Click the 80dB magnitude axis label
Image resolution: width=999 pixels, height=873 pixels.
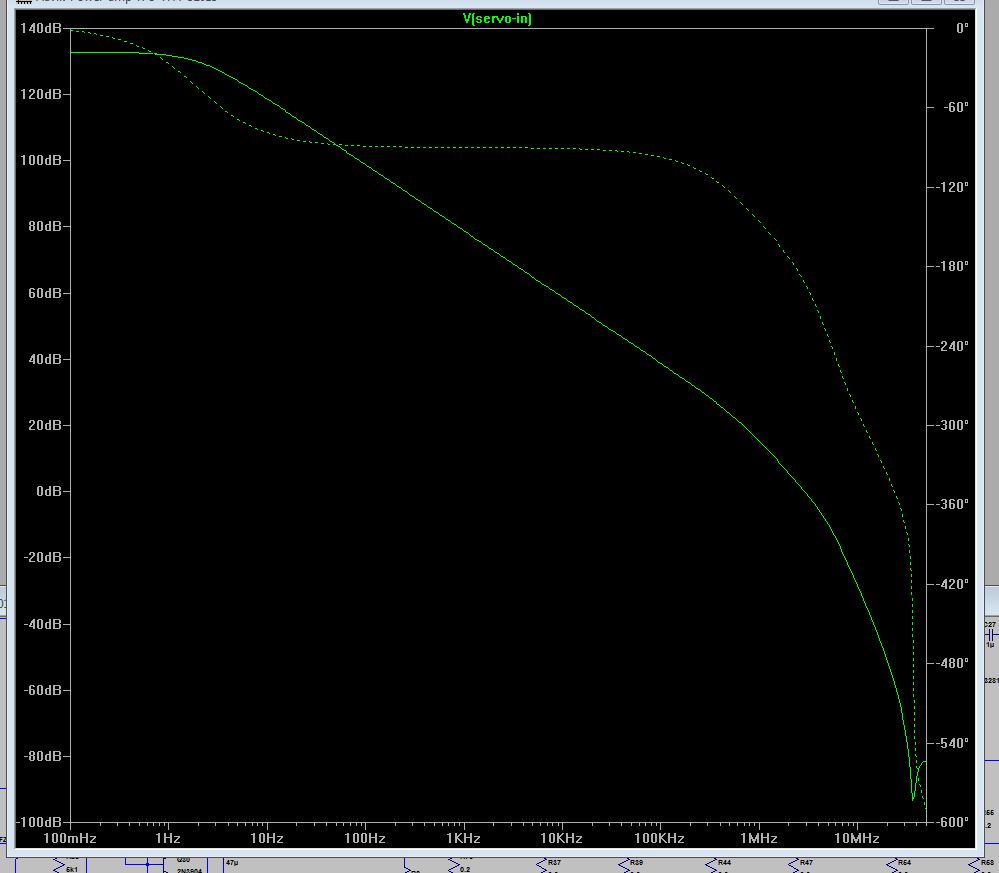point(45,226)
